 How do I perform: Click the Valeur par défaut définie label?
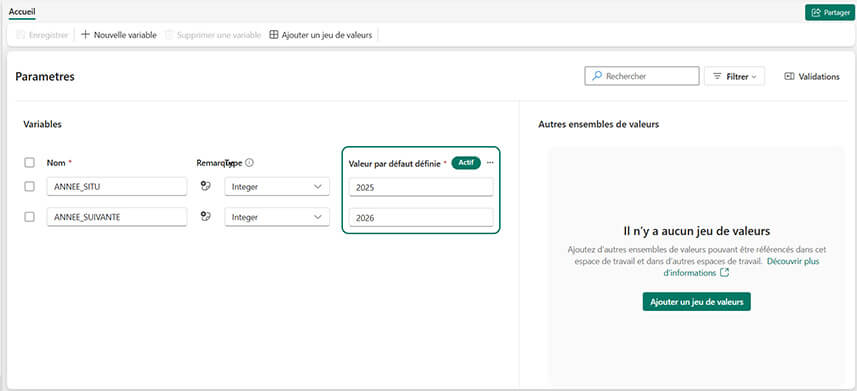pyautogui.click(x=395, y=163)
